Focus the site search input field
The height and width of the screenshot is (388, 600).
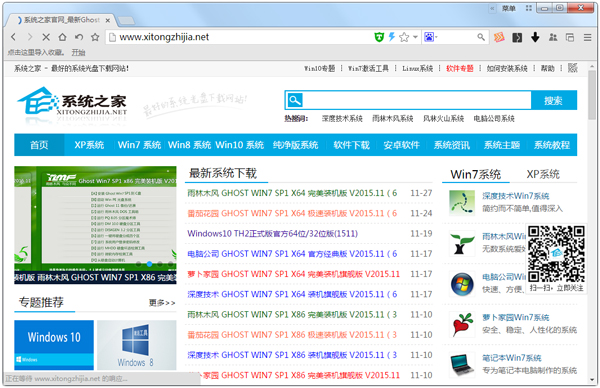pyautogui.click(x=417, y=100)
